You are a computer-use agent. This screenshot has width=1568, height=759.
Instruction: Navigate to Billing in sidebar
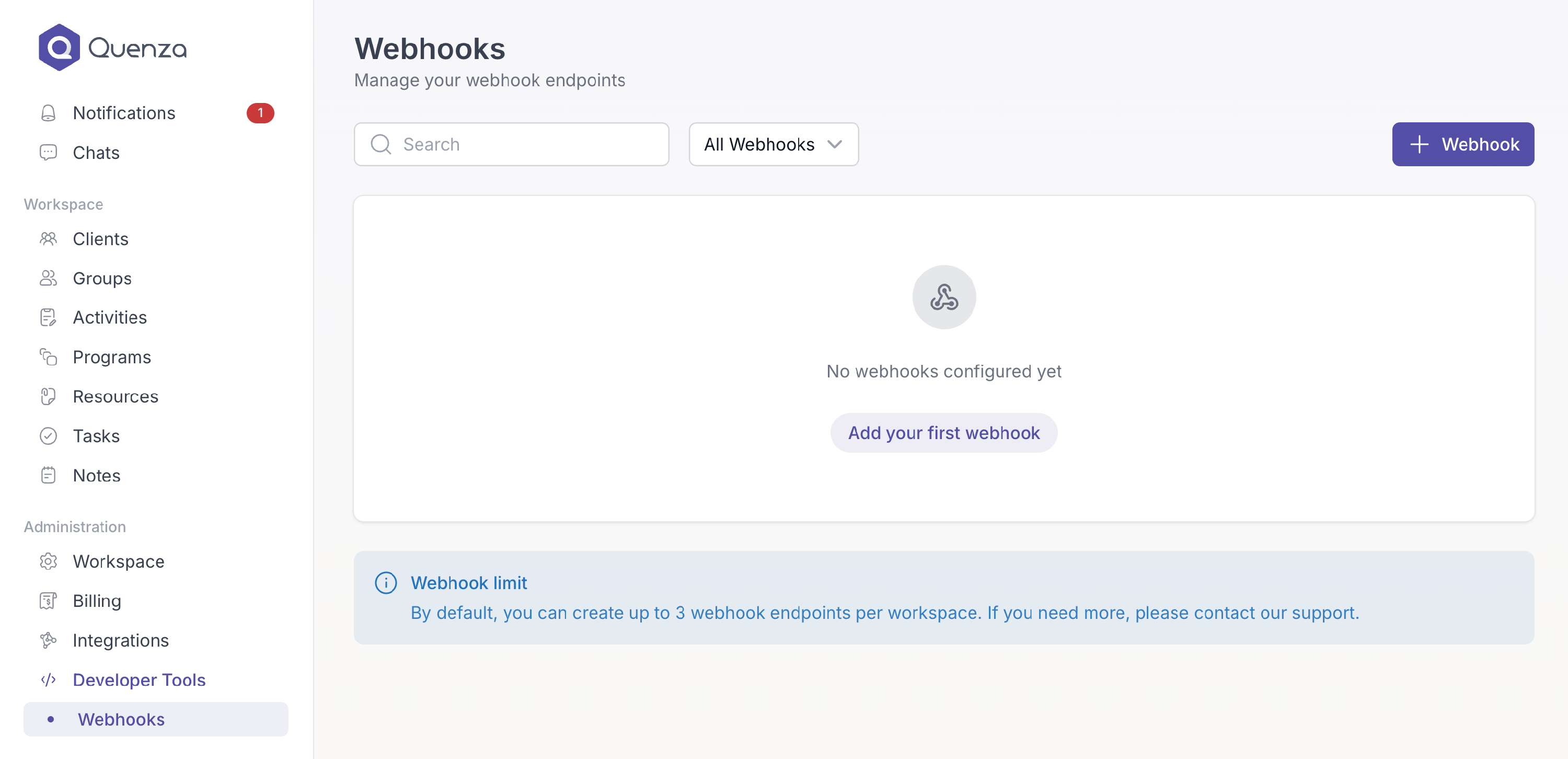97,601
